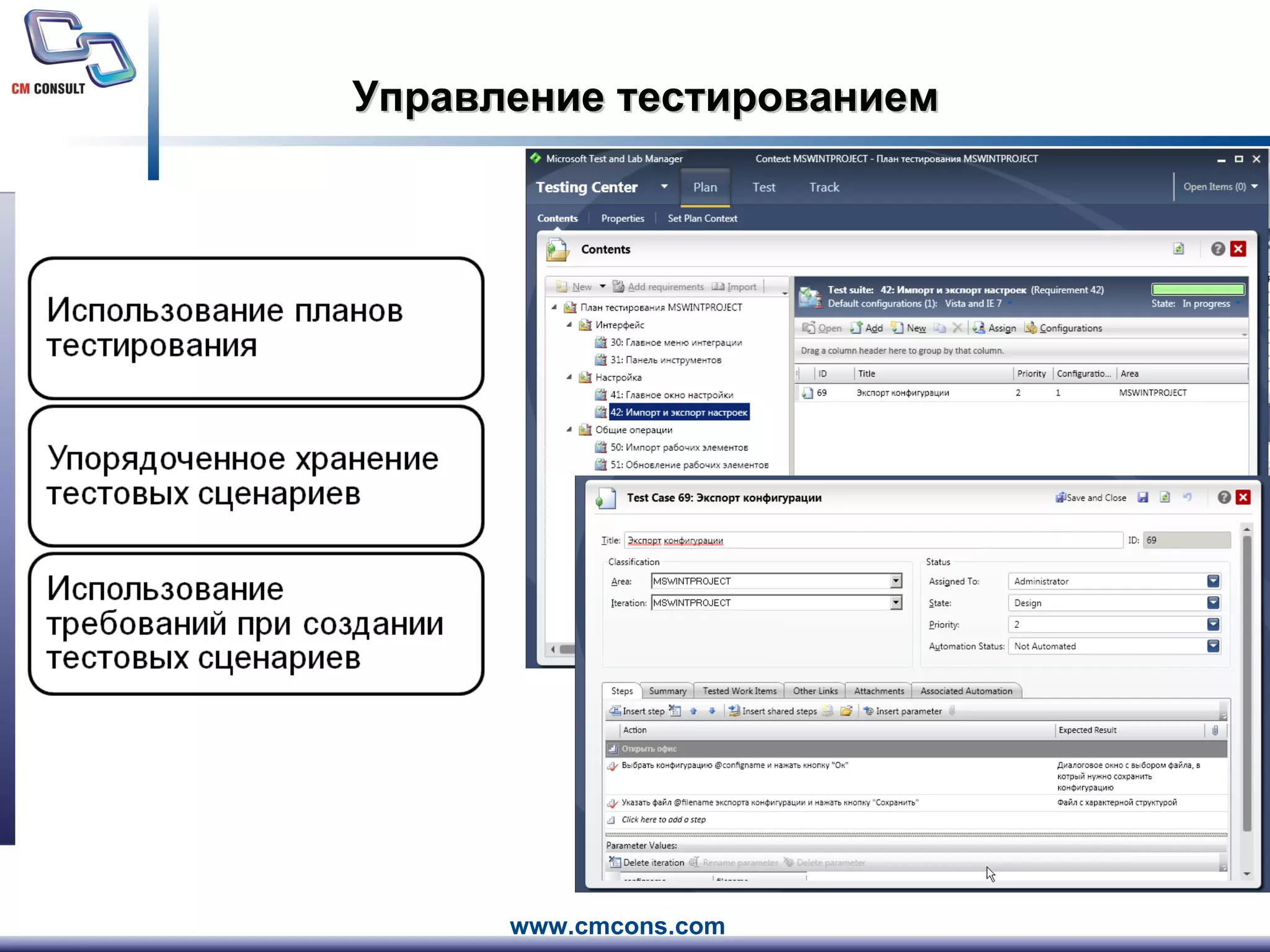The width and height of the screenshot is (1270, 952).
Task: Click Open in the test suite toolbar
Action: pyautogui.click(x=822, y=328)
